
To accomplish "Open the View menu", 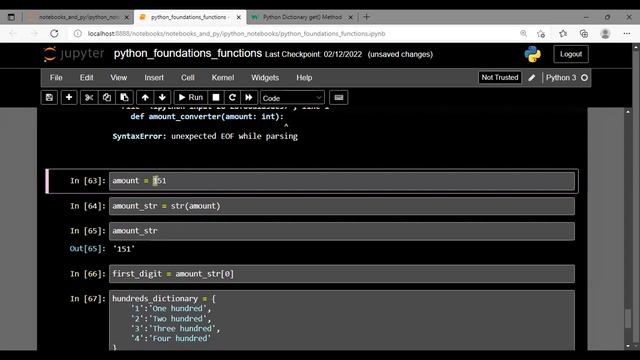I will (x=118, y=78).
